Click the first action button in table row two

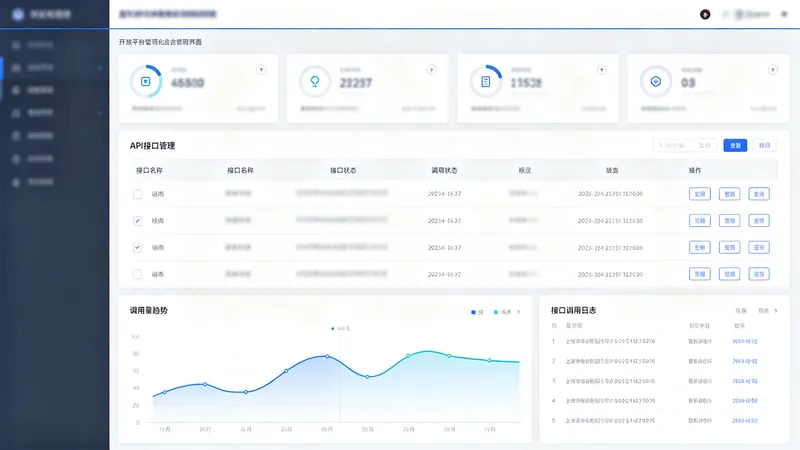coord(699,220)
